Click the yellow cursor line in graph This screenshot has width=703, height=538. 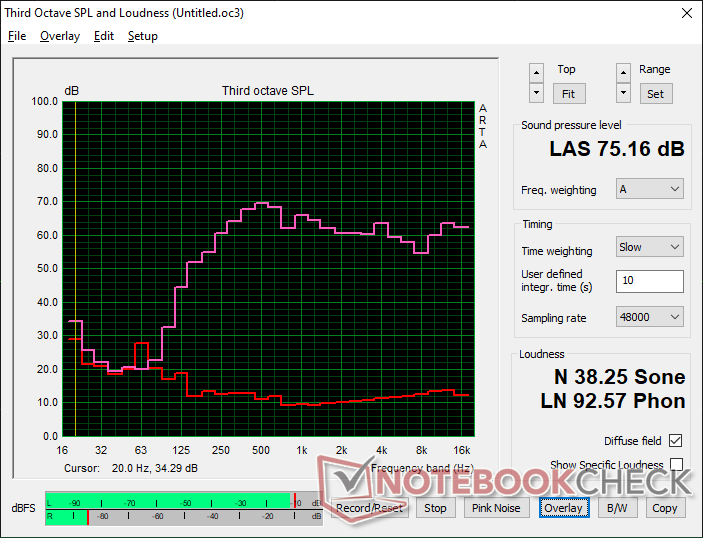pyautogui.click(x=75, y=269)
